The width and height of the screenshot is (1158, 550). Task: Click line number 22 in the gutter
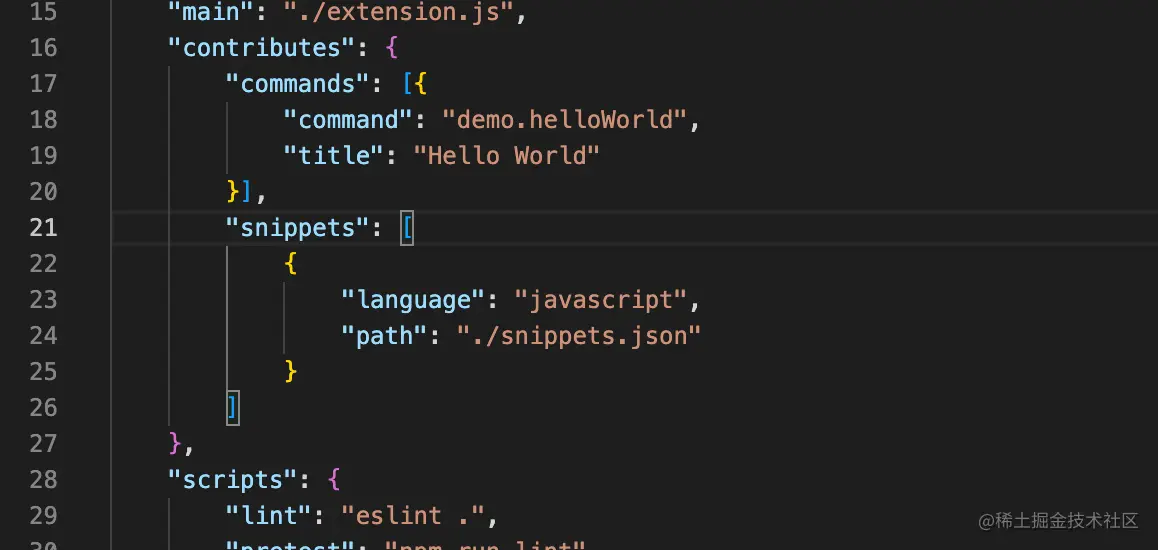(x=43, y=264)
